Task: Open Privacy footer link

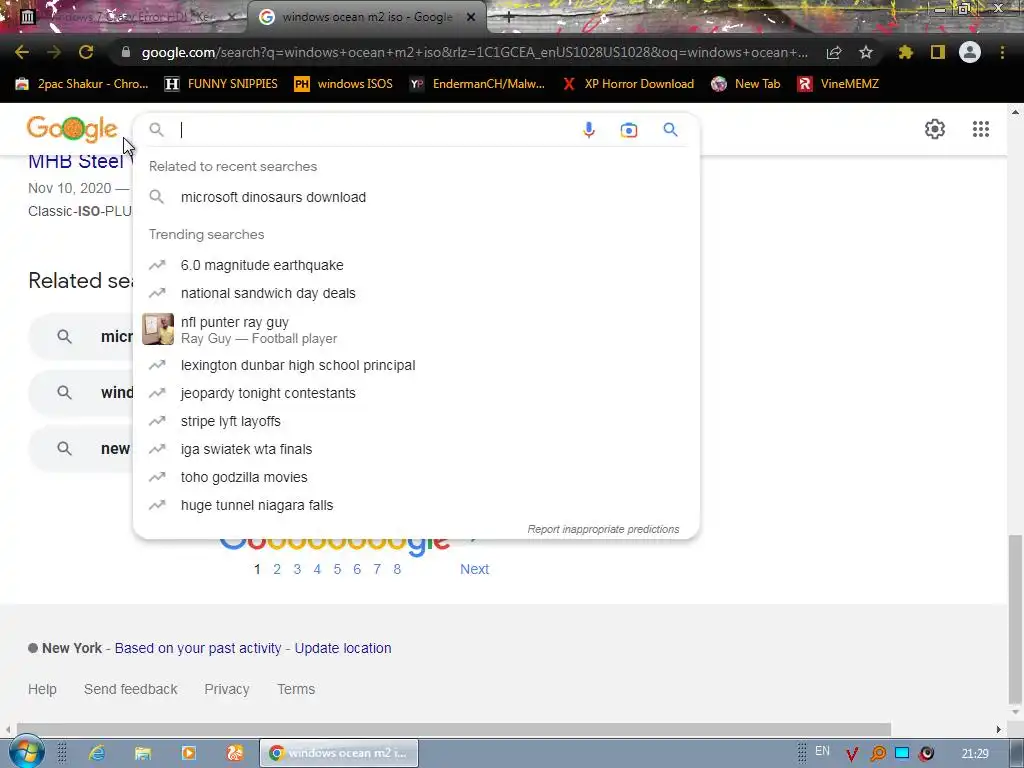Action: [227, 689]
